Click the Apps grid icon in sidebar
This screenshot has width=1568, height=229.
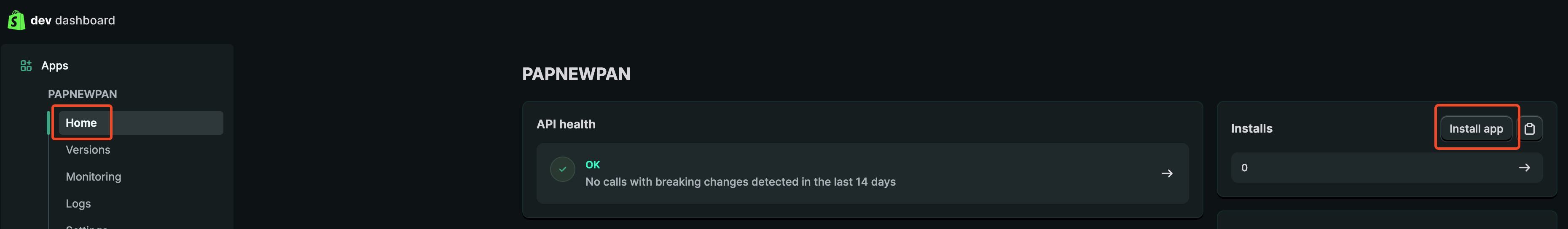click(x=26, y=66)
